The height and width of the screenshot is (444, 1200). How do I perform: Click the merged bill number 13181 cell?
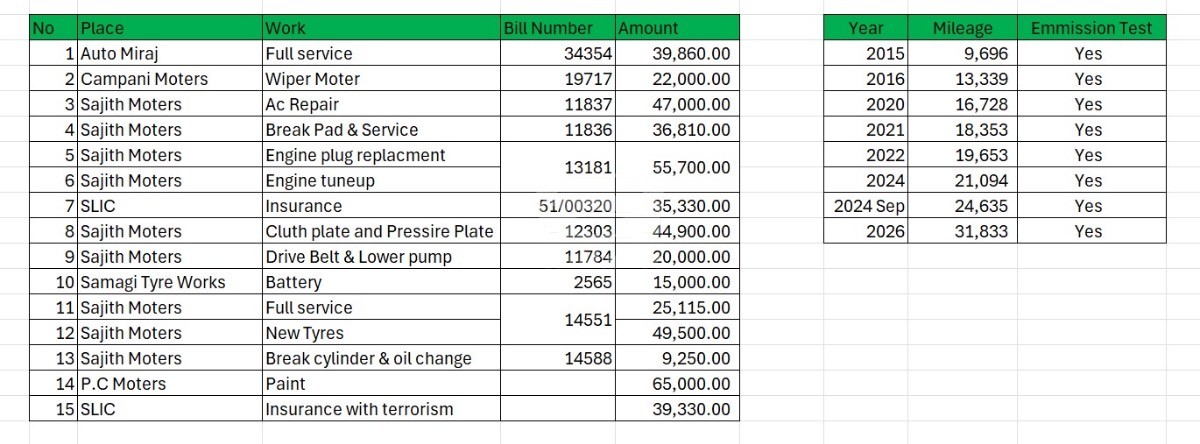pos(557,168)
